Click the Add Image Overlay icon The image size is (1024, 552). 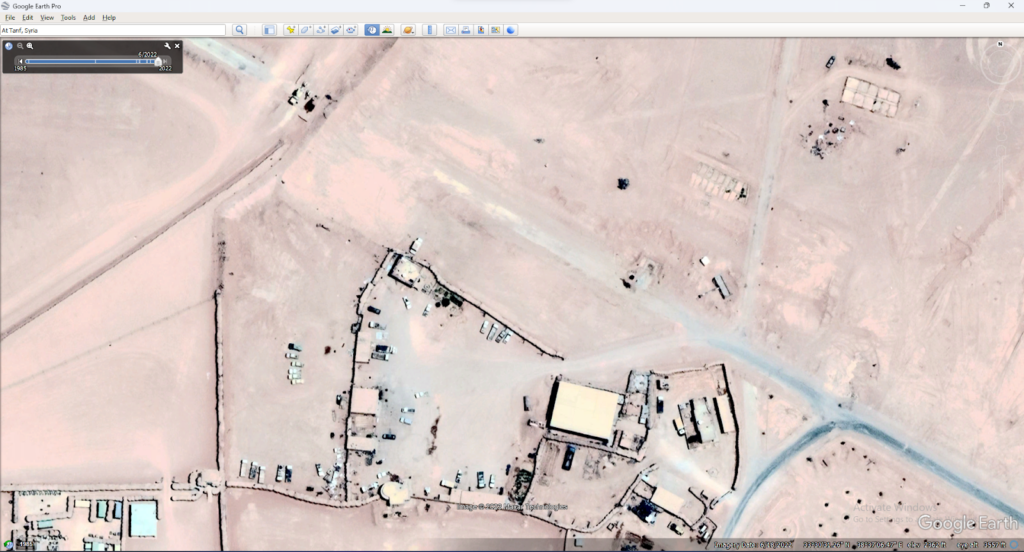coord(335,30)
